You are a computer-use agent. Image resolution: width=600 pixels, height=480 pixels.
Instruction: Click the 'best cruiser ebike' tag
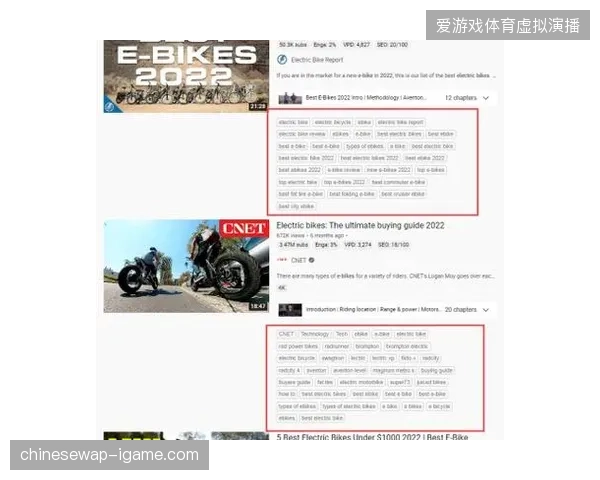point(403,194)
